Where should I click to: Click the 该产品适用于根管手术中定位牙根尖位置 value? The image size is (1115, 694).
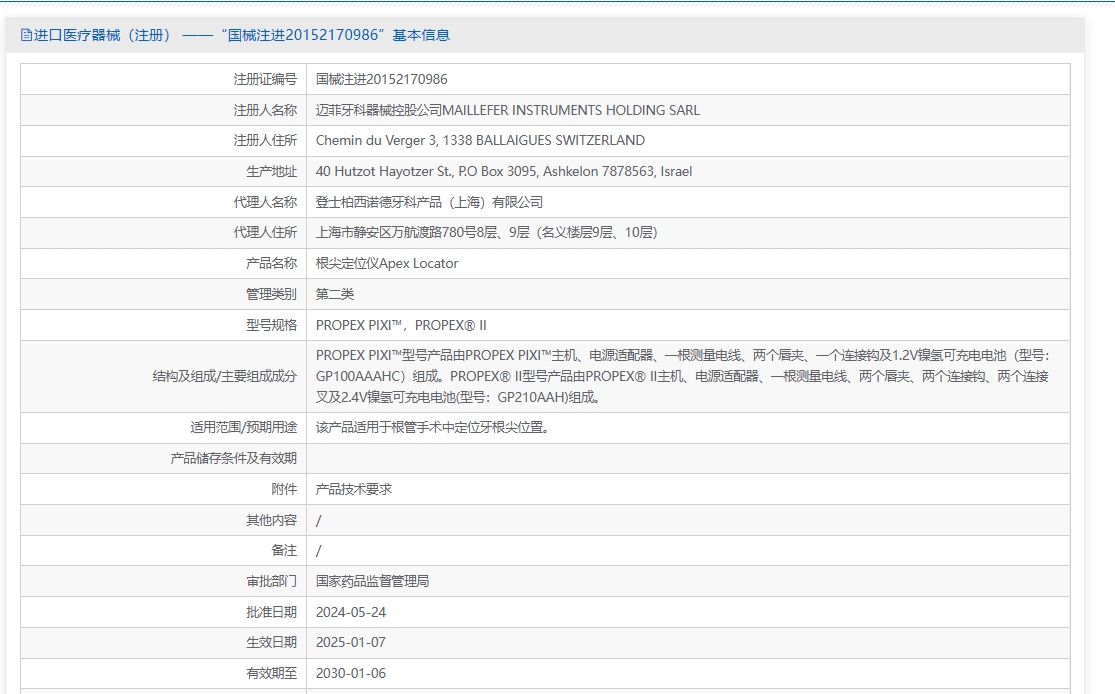click(432, 427)
